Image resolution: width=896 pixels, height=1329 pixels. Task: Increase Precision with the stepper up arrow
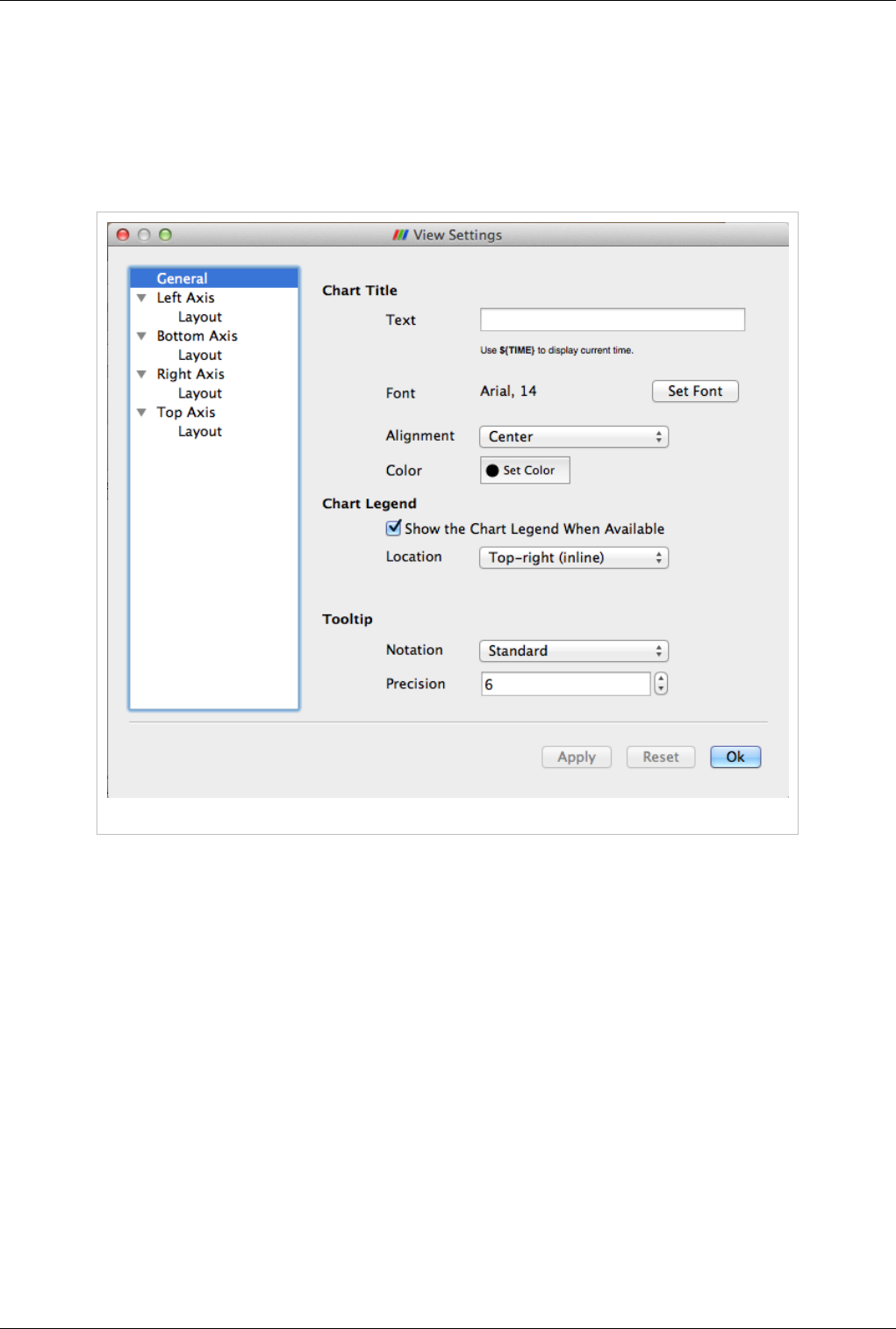pyautogui.click(x=662, y=679)
